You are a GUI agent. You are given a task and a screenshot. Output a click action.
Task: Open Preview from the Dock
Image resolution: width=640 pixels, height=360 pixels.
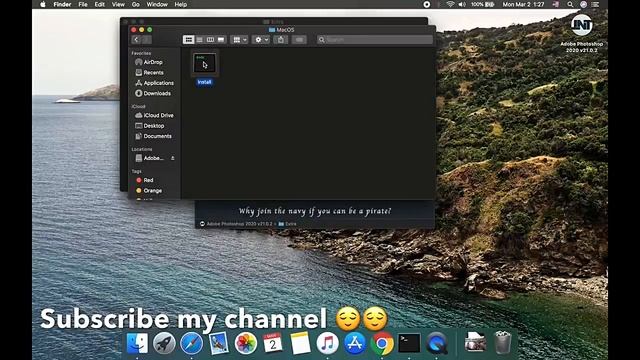point(219,343)
